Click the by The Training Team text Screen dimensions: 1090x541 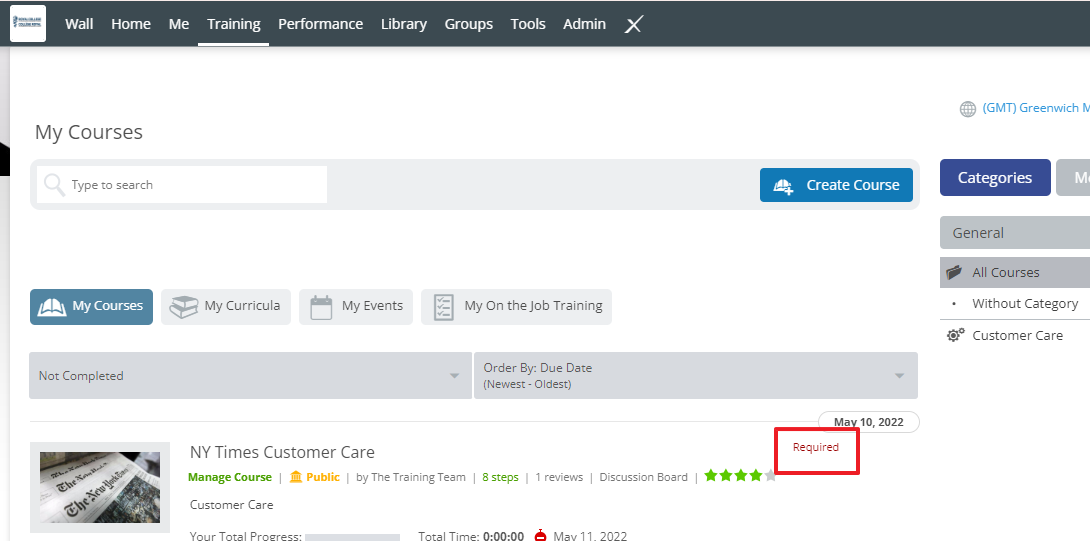411,477
